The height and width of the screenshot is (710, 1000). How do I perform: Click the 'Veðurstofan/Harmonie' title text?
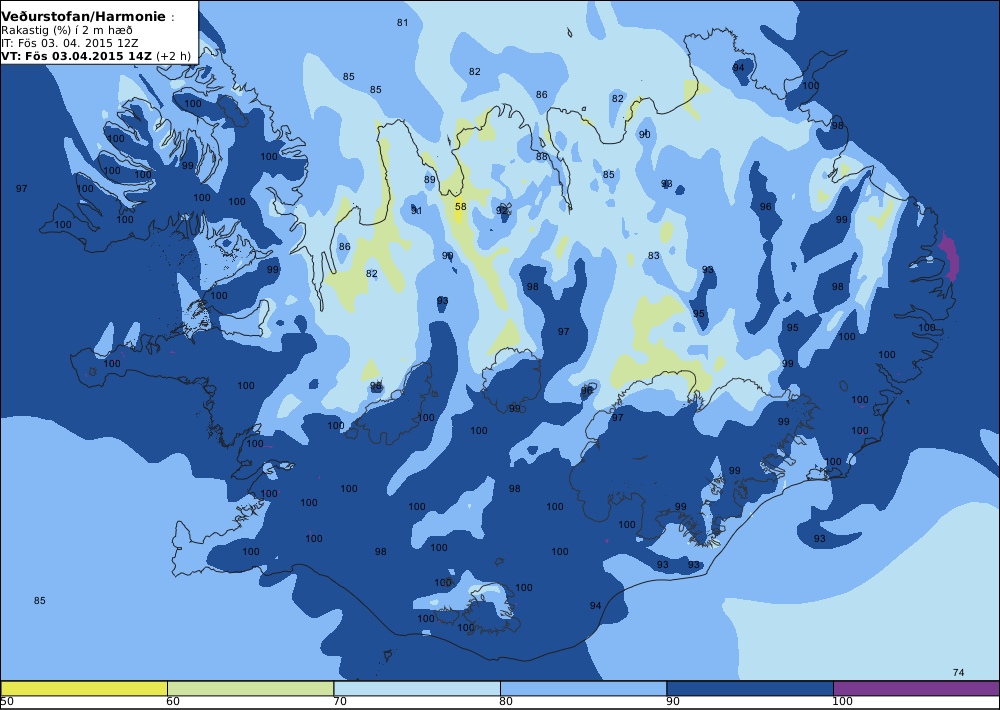click(x=84, y=17)
